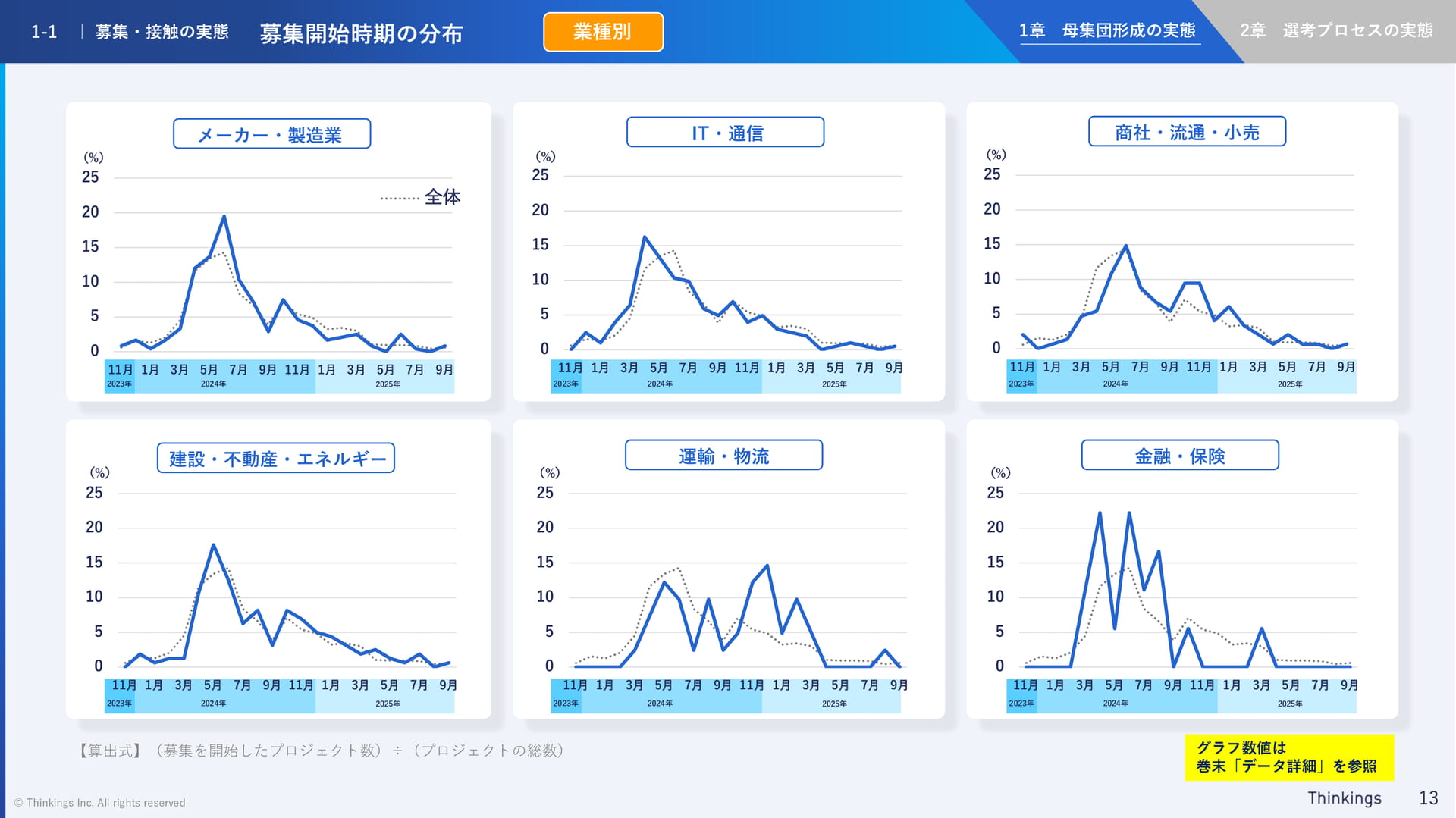Click the Thinkings Inc. copyright notice

[x=99, y=803]
